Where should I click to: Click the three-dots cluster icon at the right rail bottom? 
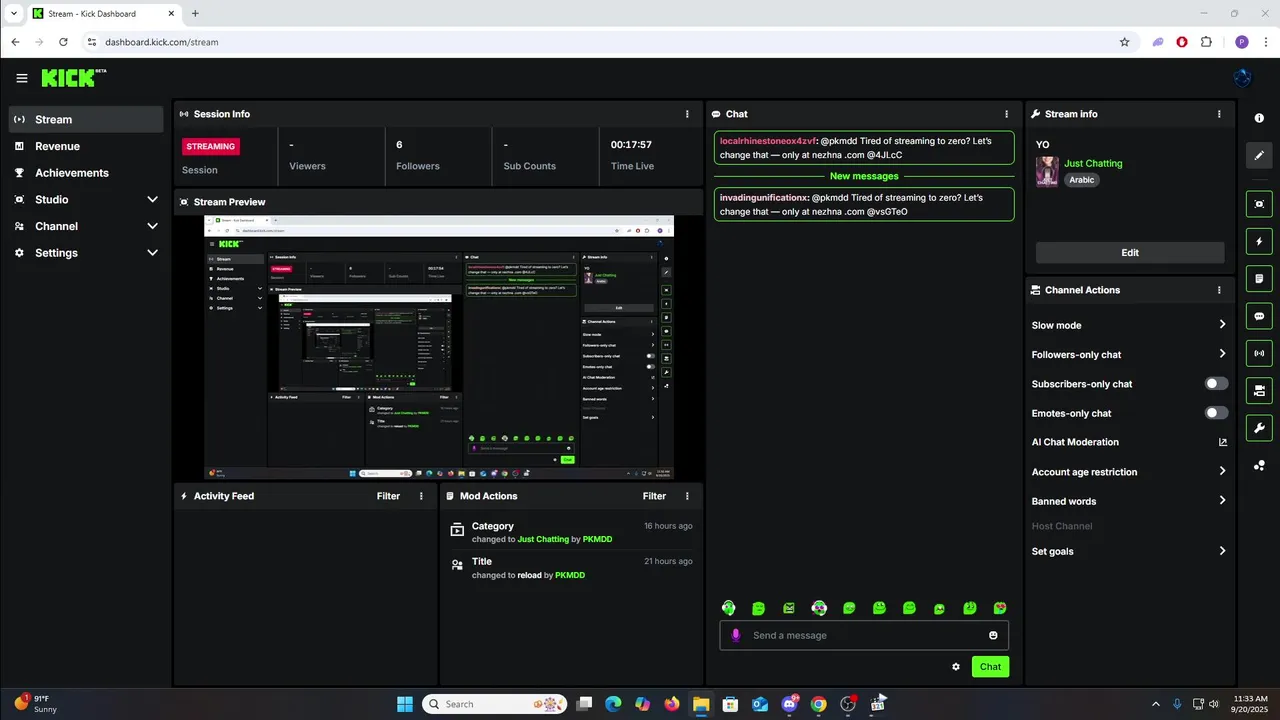1259,466
